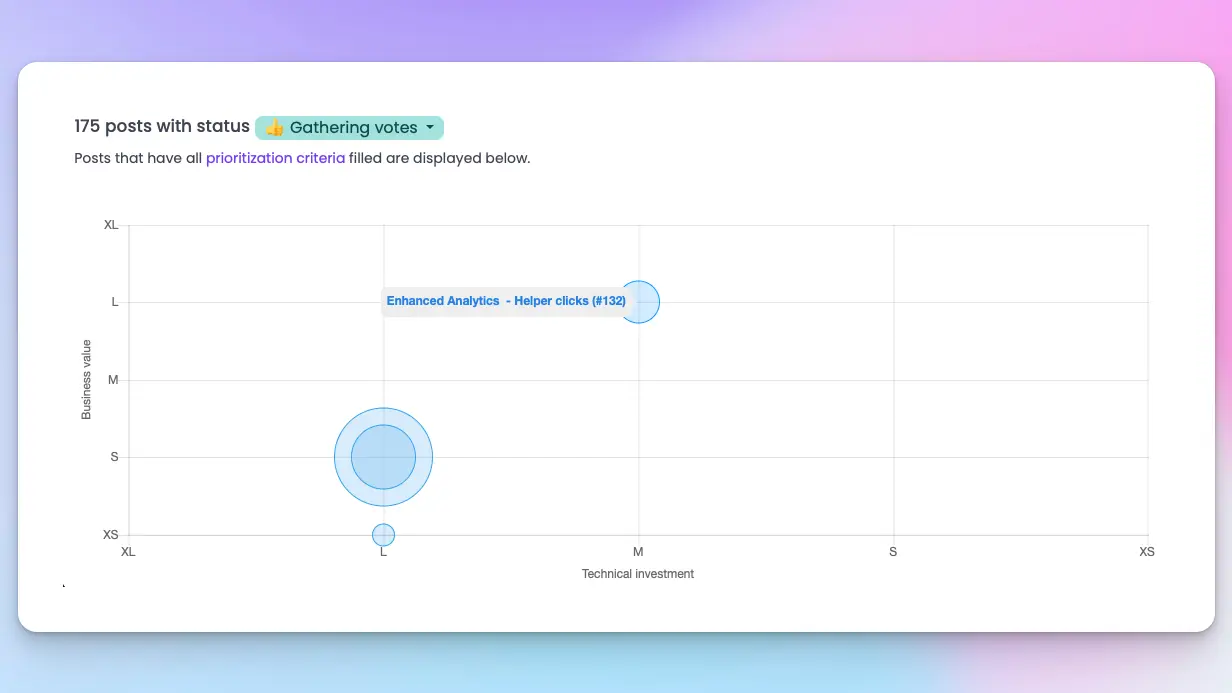
Task: Click the XL label on Technical investment axis
Action: pyautogui.click(x=127, y=552)
